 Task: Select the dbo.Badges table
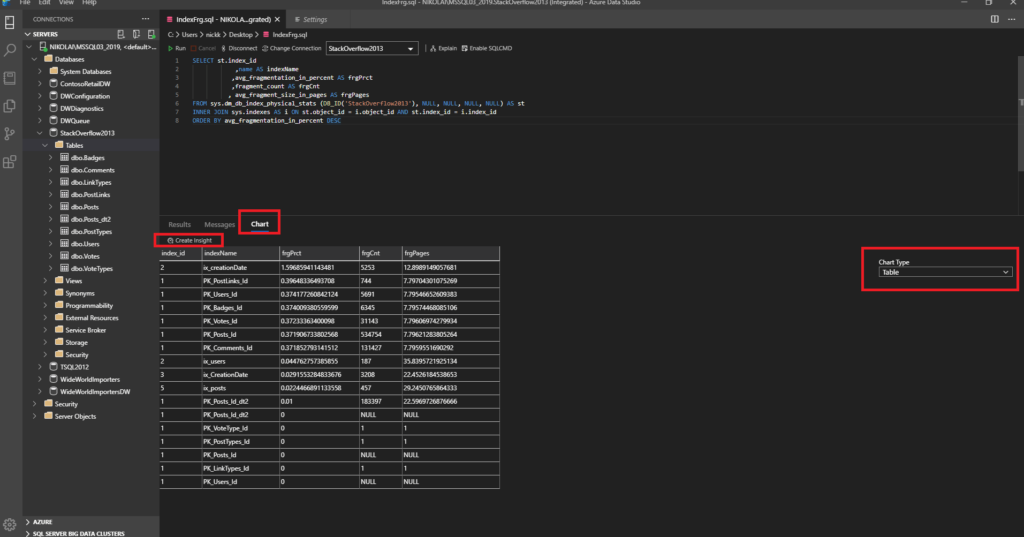[87, 158]
